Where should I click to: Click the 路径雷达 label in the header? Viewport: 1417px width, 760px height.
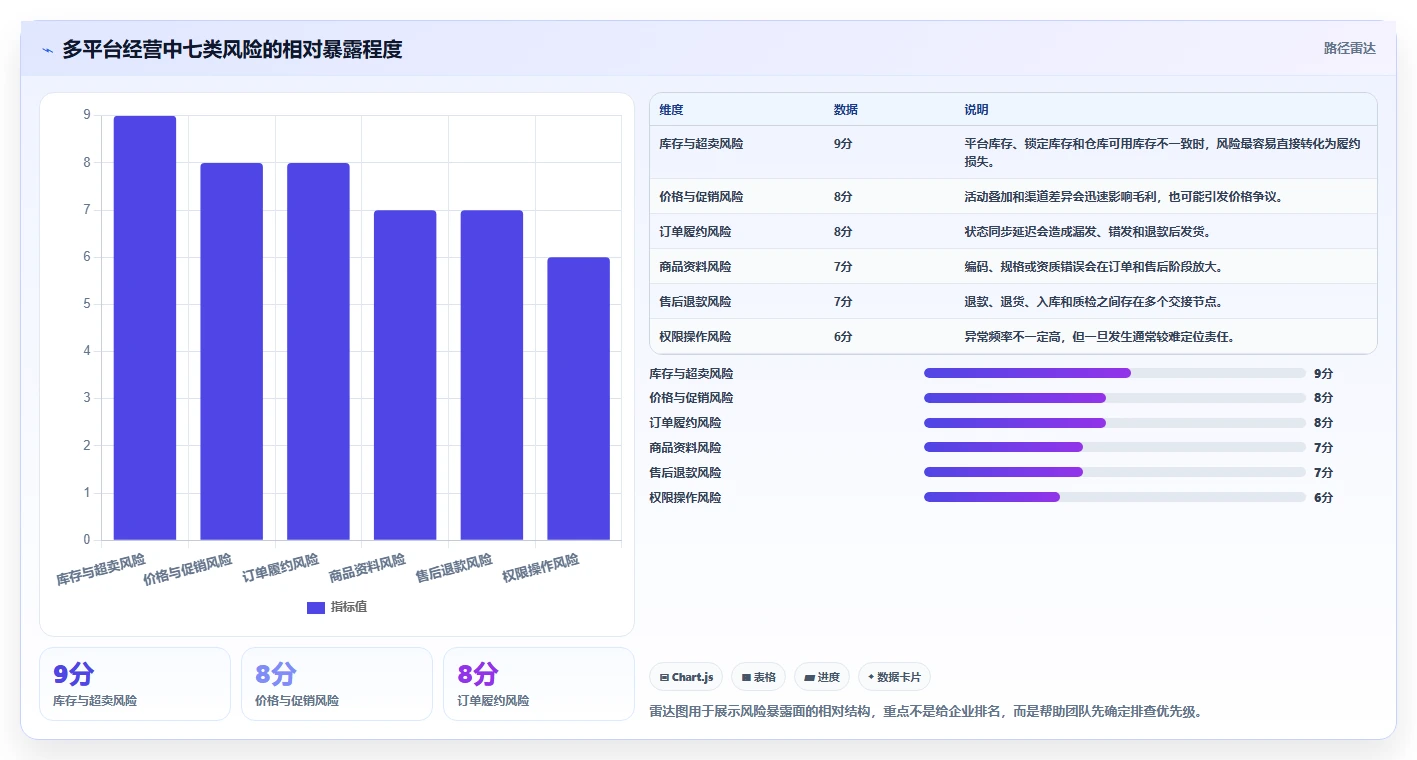point(1349,48)
